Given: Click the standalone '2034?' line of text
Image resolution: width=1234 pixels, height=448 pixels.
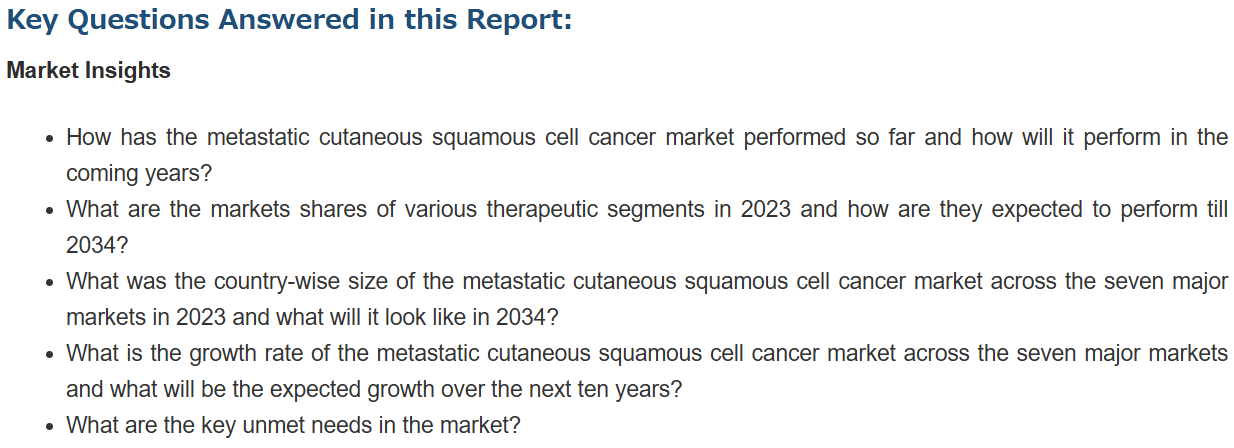Looking at the screenshot, I should pyautogui.click(x=97, y=245).
